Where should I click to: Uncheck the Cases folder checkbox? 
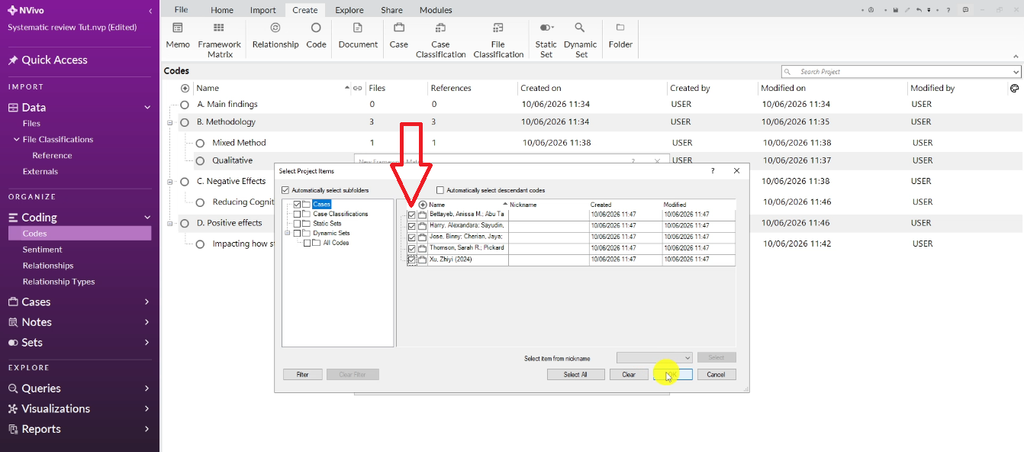pos(297,204)
